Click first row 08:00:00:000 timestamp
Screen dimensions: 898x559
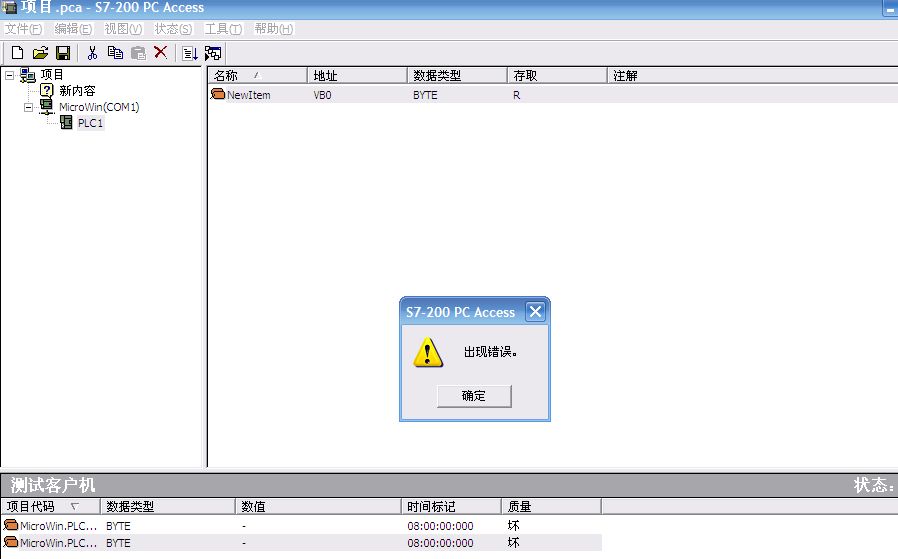[440, 526]
